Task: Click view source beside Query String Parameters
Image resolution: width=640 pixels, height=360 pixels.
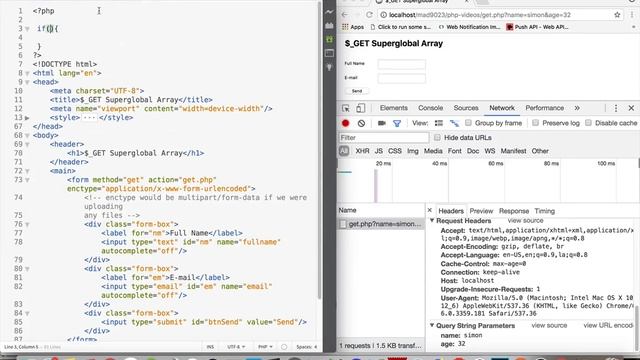Action: tap(549, 325)
